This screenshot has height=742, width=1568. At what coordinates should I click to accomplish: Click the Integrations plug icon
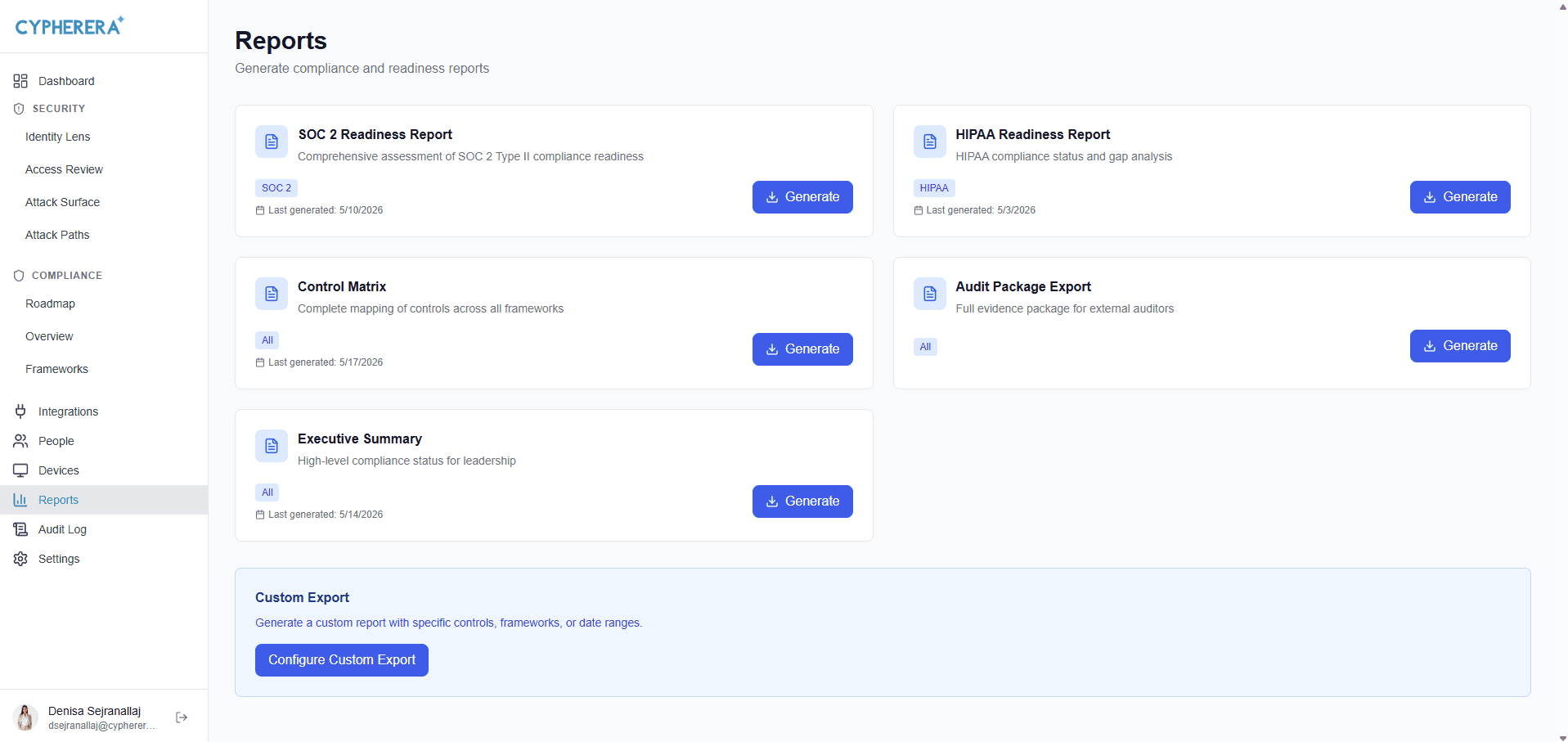20,411
